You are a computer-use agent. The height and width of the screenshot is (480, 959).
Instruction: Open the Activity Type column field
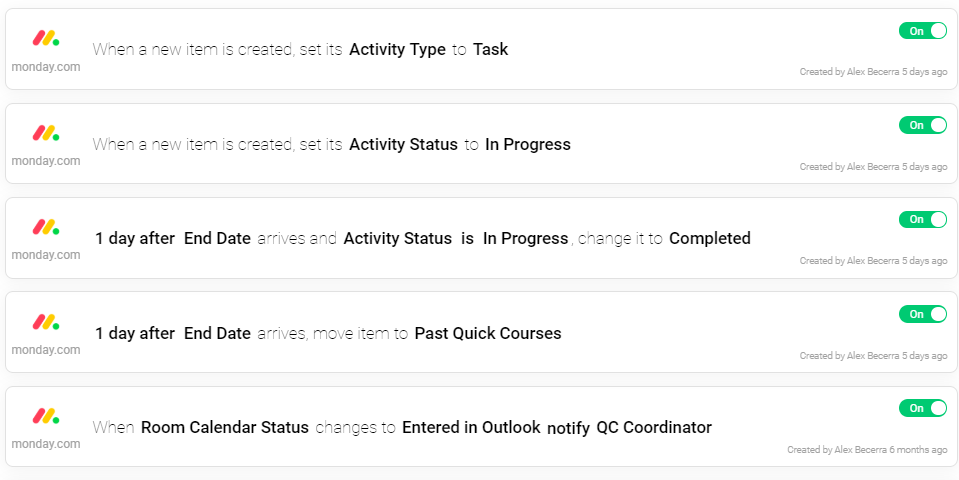(x=397, y=49)
